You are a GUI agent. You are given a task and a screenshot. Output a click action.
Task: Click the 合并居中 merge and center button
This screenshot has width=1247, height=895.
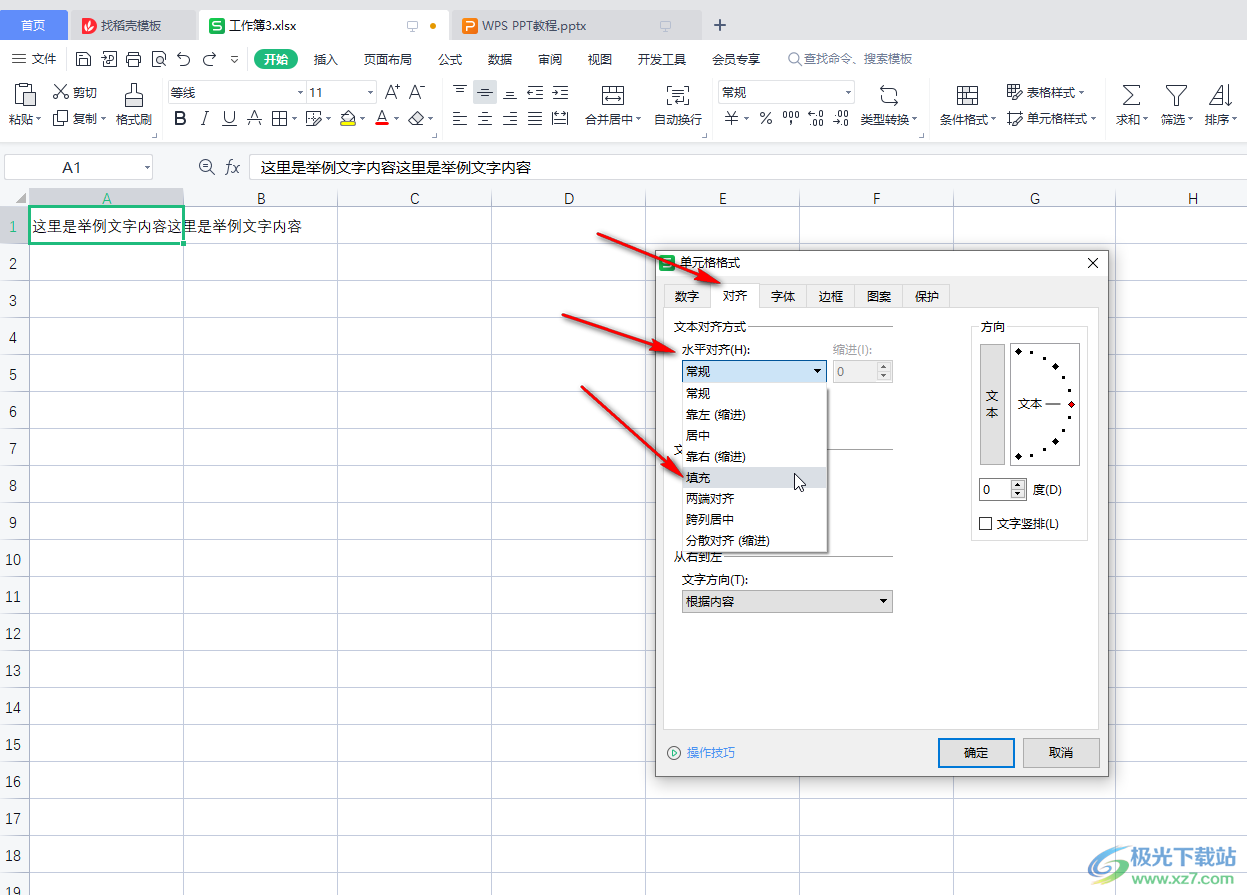(x=613, y=105)
